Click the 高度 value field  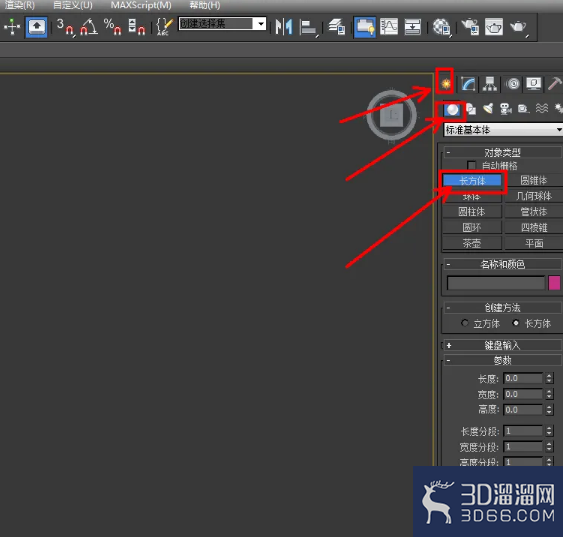523,410
